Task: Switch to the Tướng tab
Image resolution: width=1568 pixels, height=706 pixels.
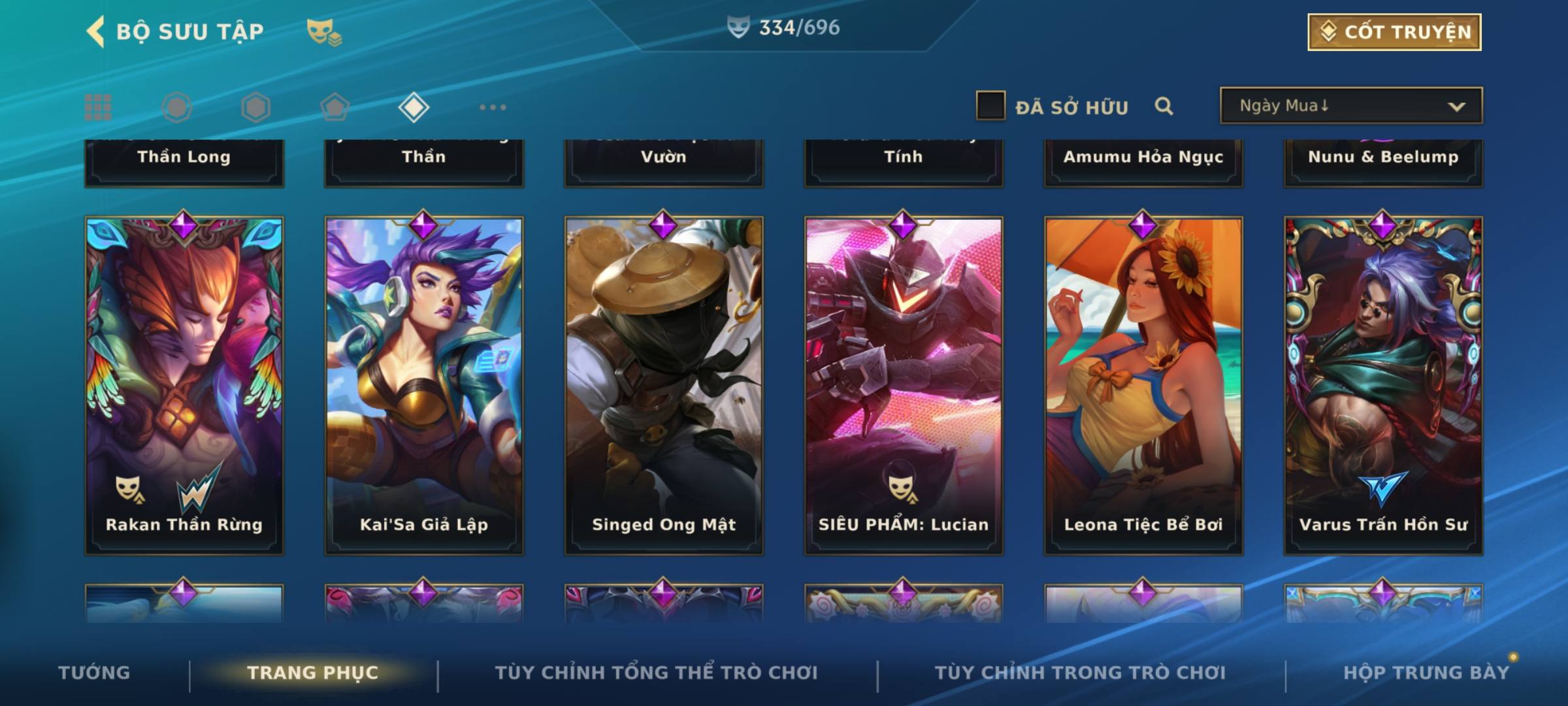Action: point(94,673)
